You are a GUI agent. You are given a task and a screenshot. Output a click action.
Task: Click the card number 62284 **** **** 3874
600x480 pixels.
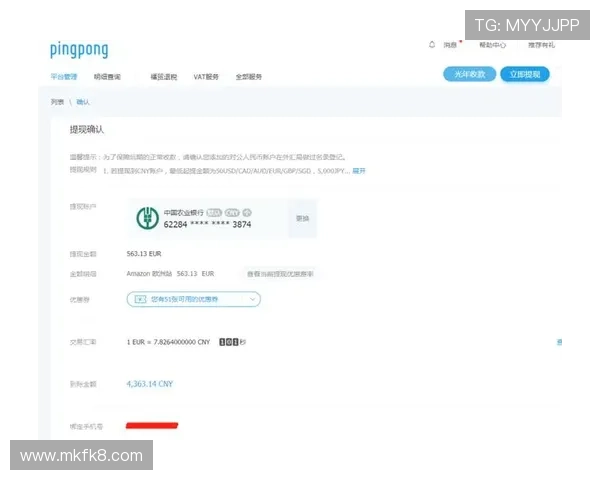(207, 224)
